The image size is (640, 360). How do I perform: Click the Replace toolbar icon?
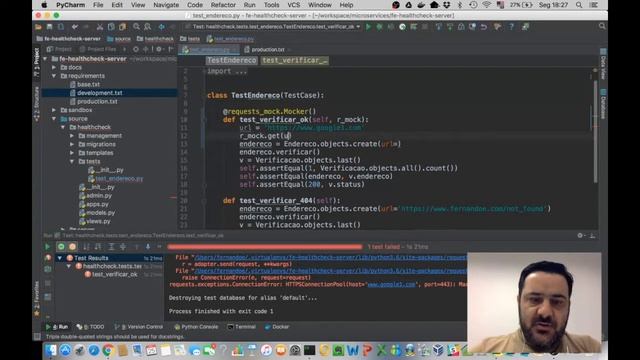147,27
